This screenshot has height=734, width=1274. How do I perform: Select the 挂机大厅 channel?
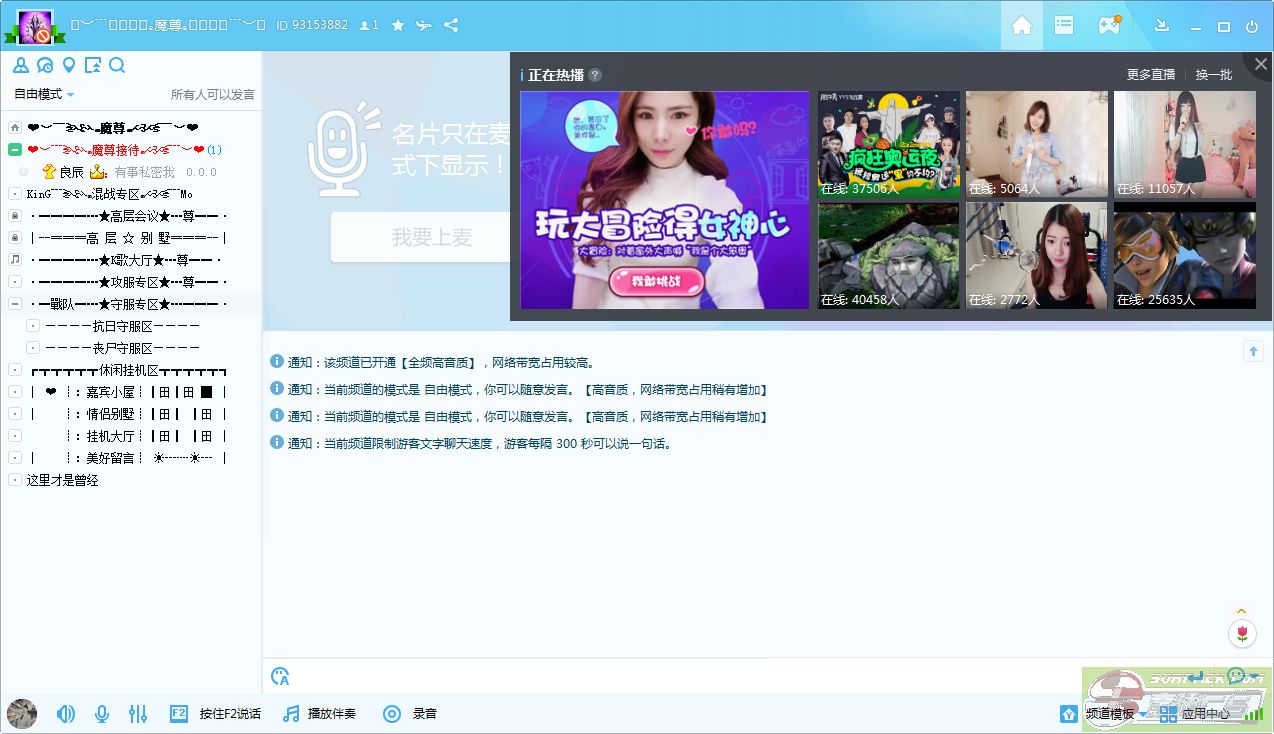130,436
